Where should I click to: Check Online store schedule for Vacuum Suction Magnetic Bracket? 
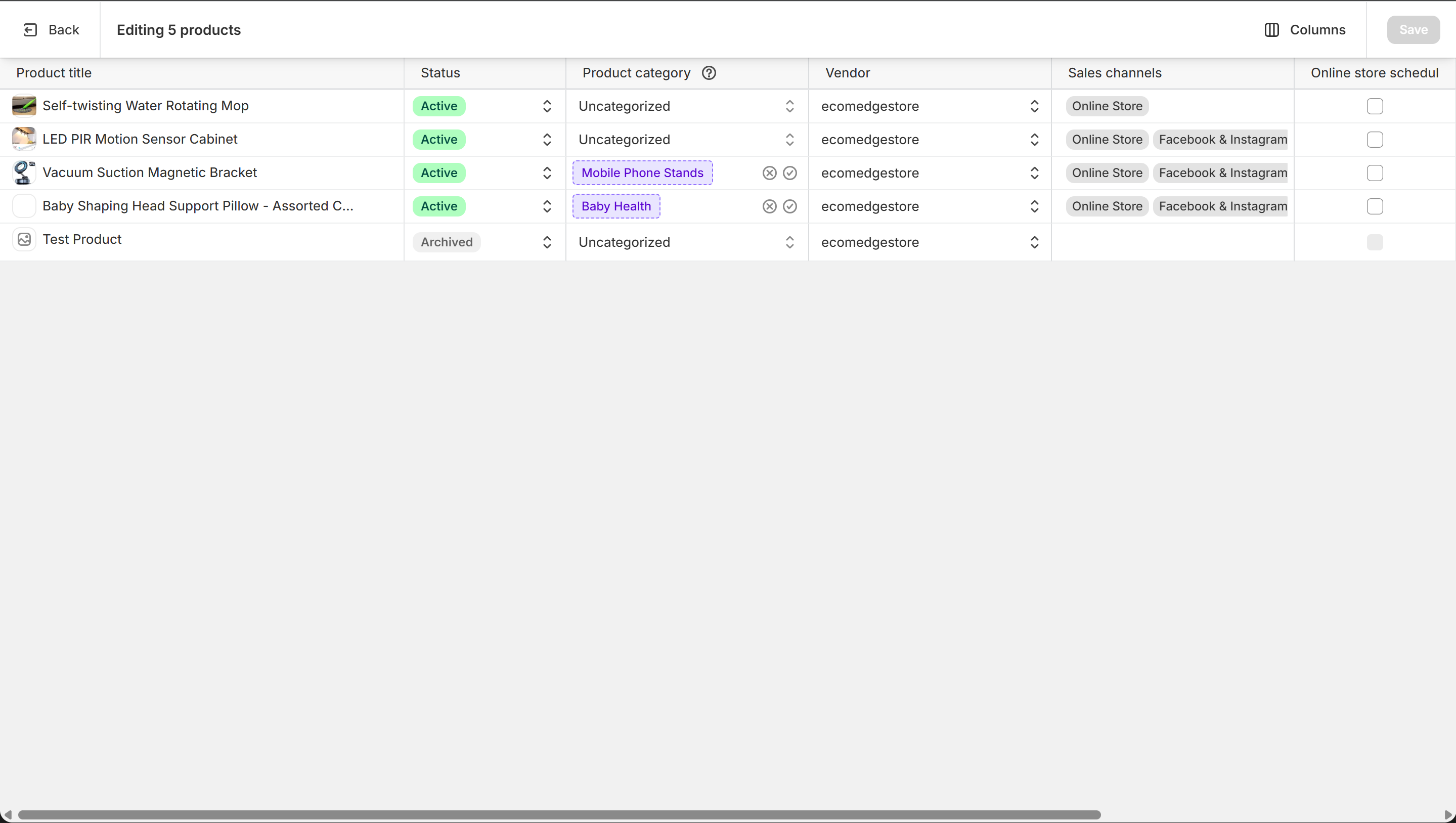pyautogui.click(x=1375, y=173)
